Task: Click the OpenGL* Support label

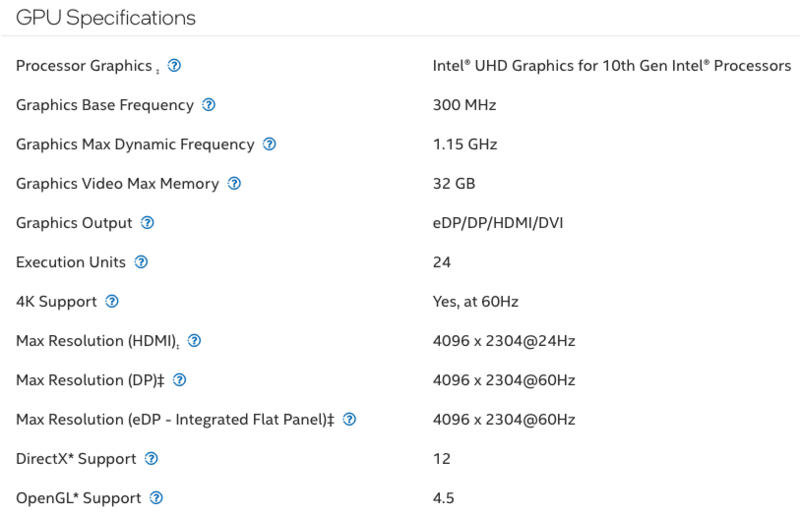Action: pyautogui.click(x=76, y=498)
